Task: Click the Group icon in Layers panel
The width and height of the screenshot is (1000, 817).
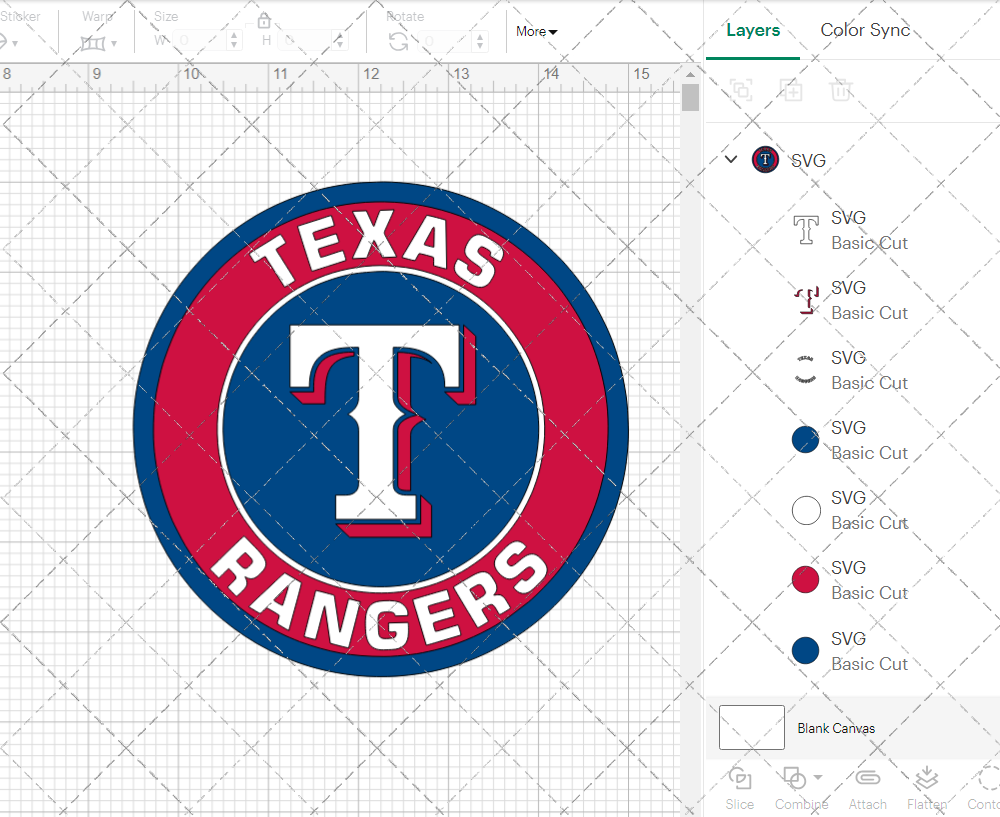Action: point(741,91)
